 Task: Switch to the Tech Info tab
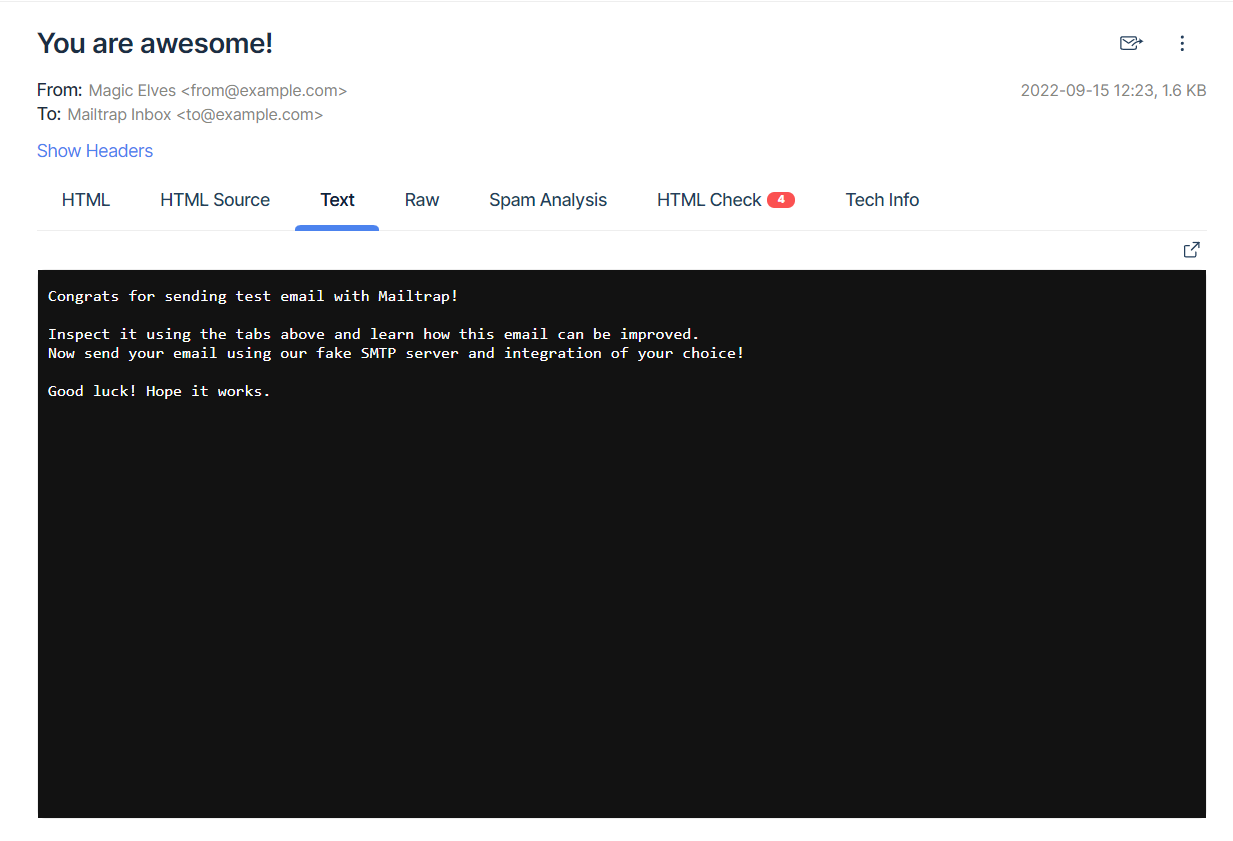tap(882, 200)
